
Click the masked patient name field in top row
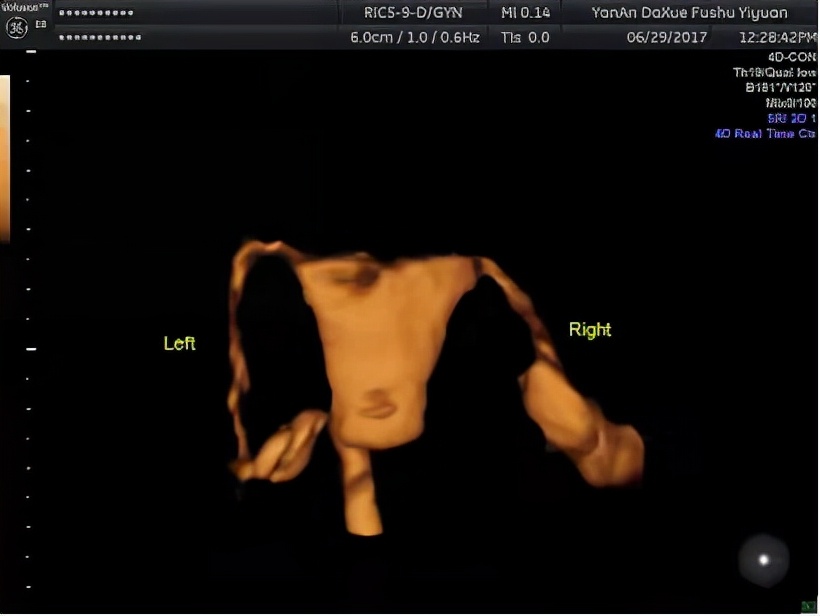[96, 14]
